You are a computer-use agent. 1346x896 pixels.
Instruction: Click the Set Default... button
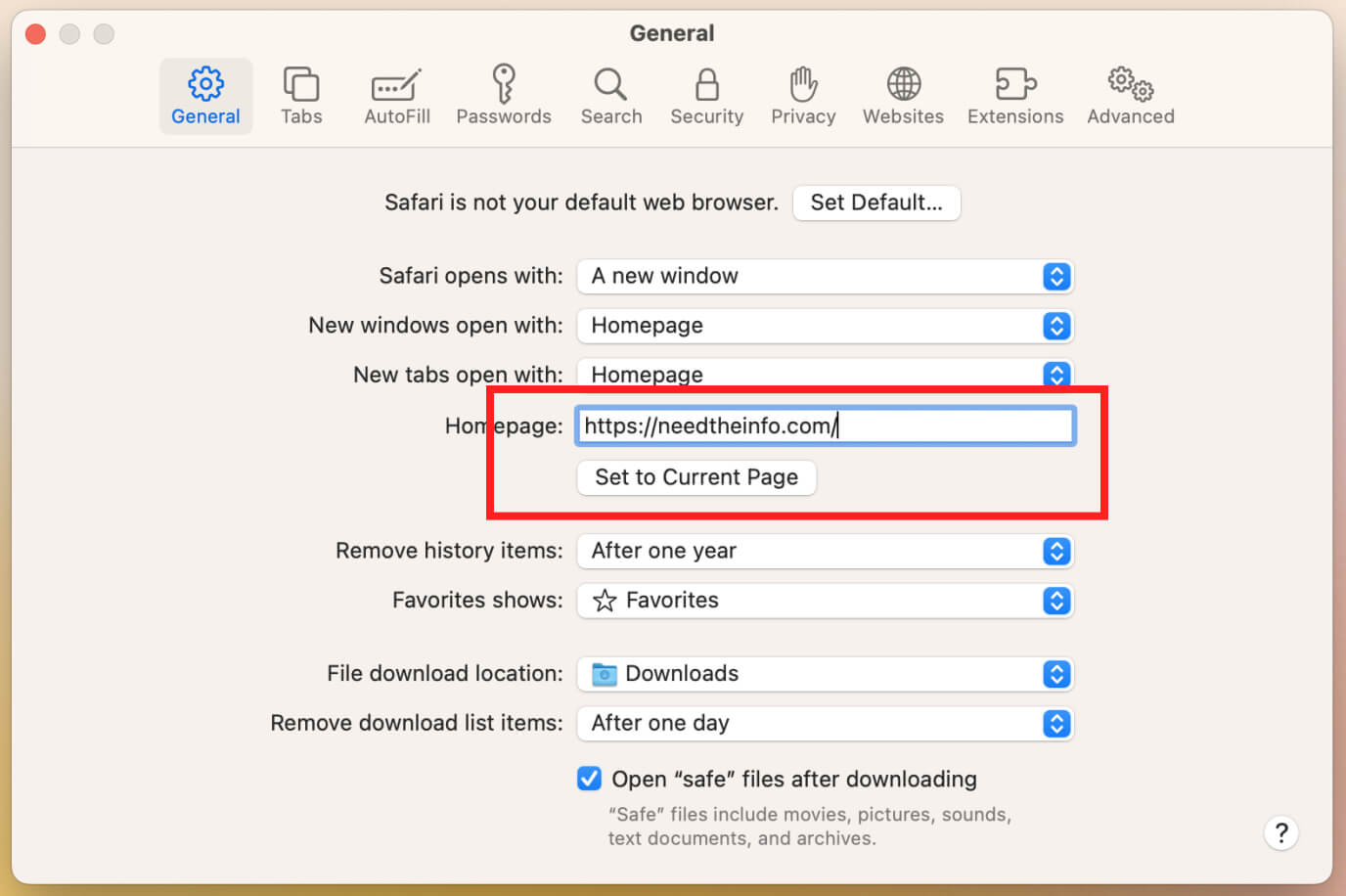(875, 202)
